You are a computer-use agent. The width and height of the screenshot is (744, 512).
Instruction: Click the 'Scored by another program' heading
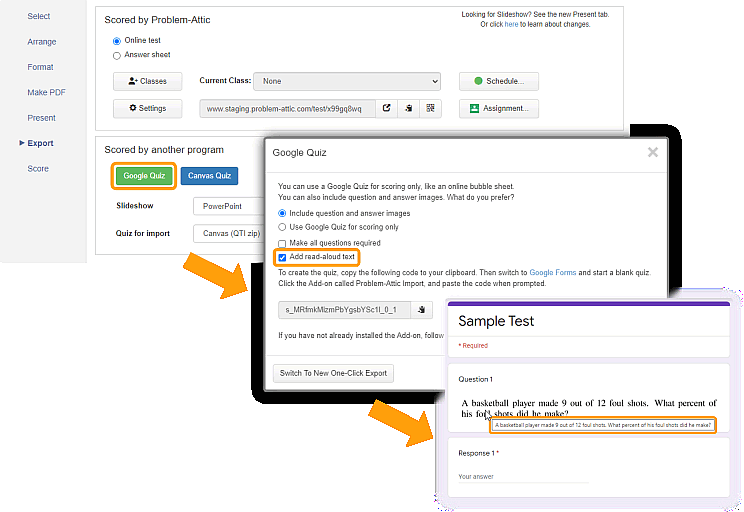click(x=164, y=150)
